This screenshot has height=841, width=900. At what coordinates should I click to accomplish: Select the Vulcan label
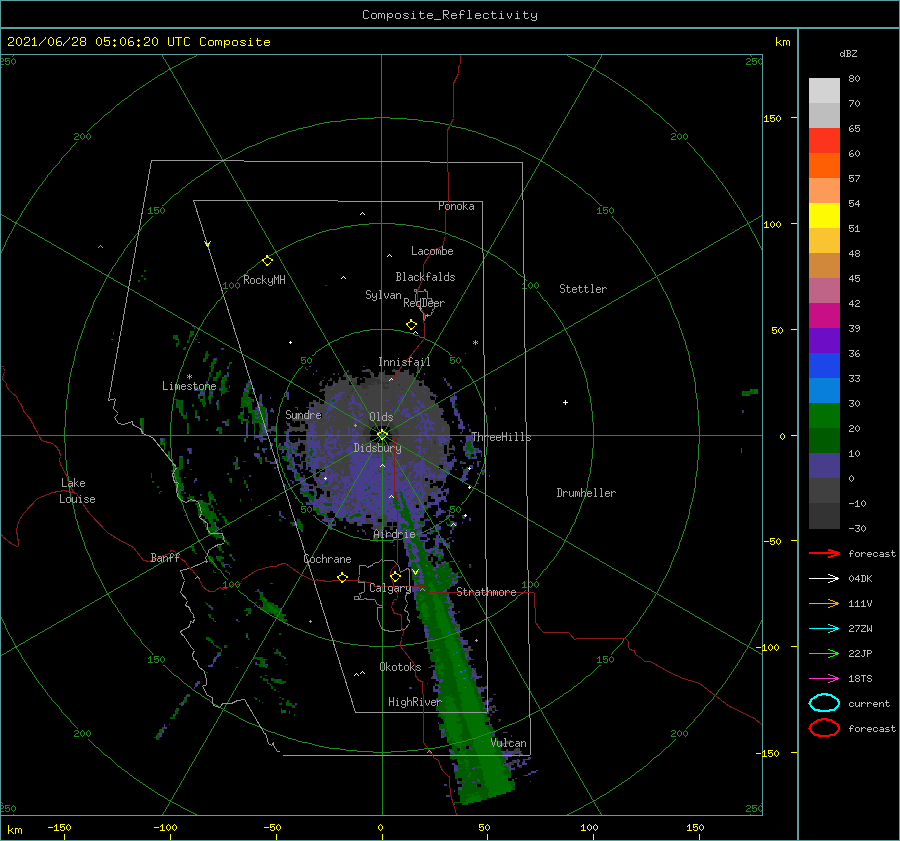(508, 743)
